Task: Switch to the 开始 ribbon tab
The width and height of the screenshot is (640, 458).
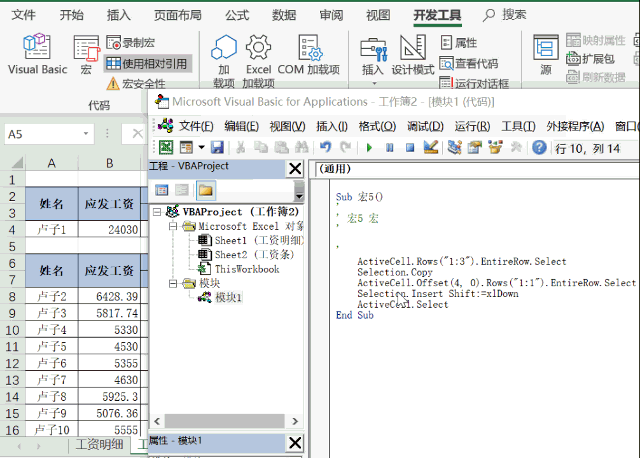Action: [x=71, y=15]
